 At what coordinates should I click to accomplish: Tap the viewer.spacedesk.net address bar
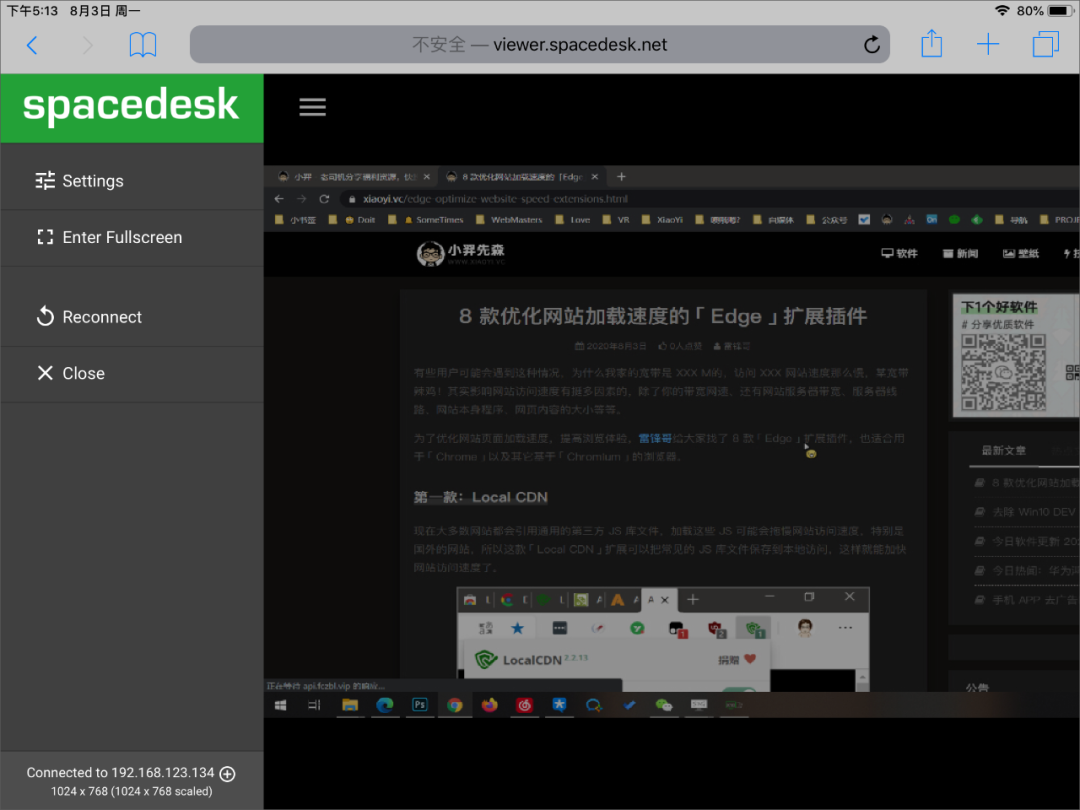539,45
